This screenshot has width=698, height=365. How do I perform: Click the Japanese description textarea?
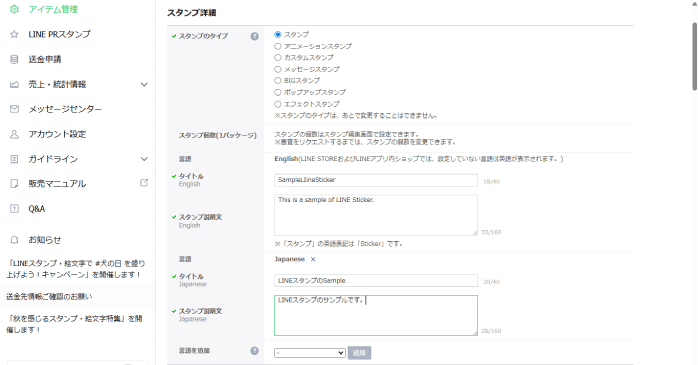click(x=376, y=315)
